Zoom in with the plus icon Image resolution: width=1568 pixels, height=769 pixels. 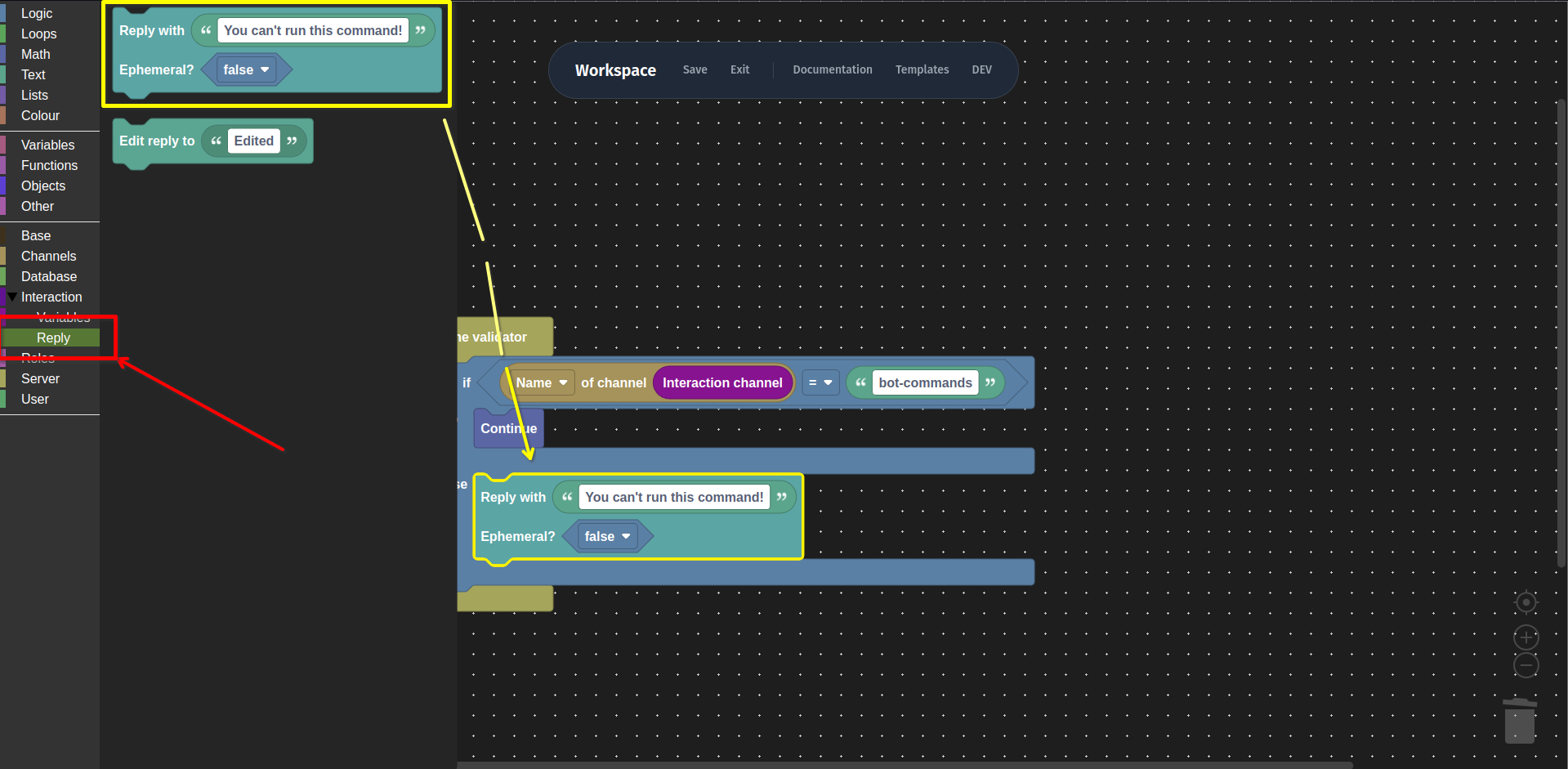pos(1526,637)
